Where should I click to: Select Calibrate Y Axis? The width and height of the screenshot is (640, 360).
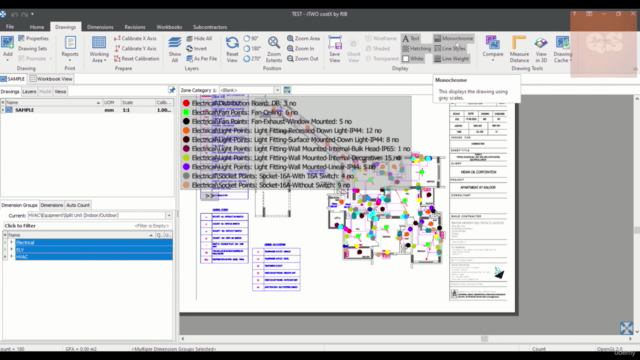pyautogui.click(x=135, y=49)
